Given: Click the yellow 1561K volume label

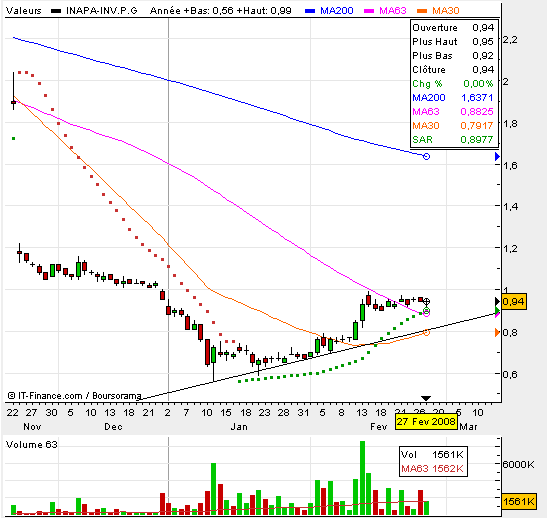Looking at the screenshot, I should [x=519, y=502].
